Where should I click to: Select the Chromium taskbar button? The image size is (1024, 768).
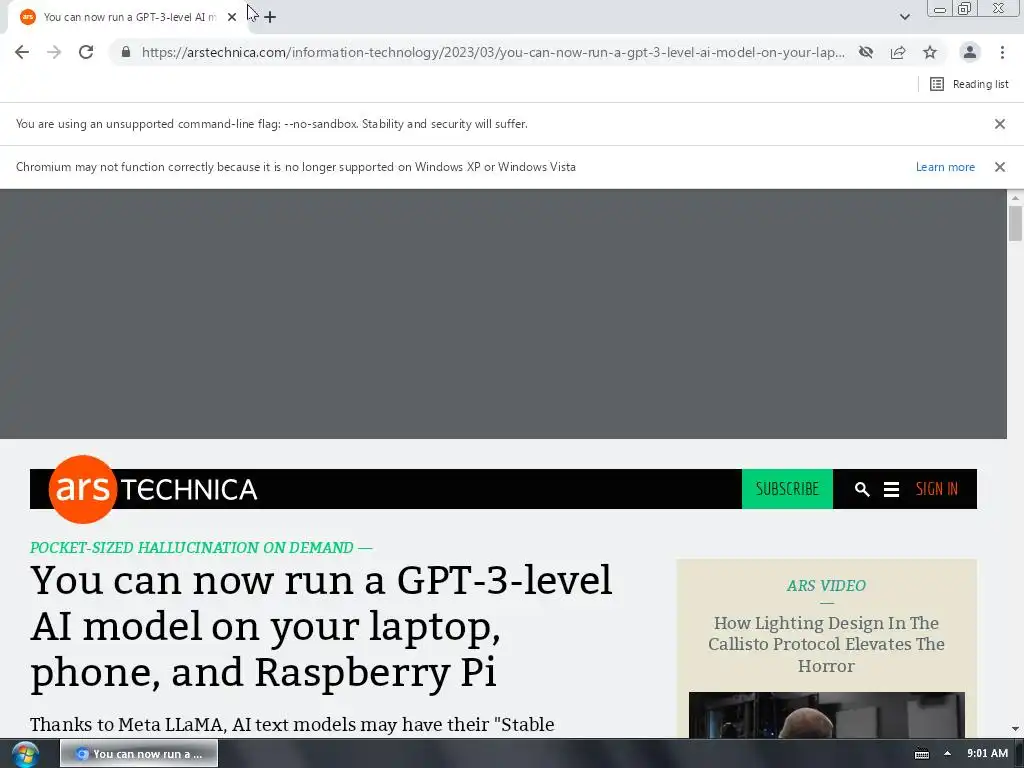pyautogui.click(x=139, y=754)
